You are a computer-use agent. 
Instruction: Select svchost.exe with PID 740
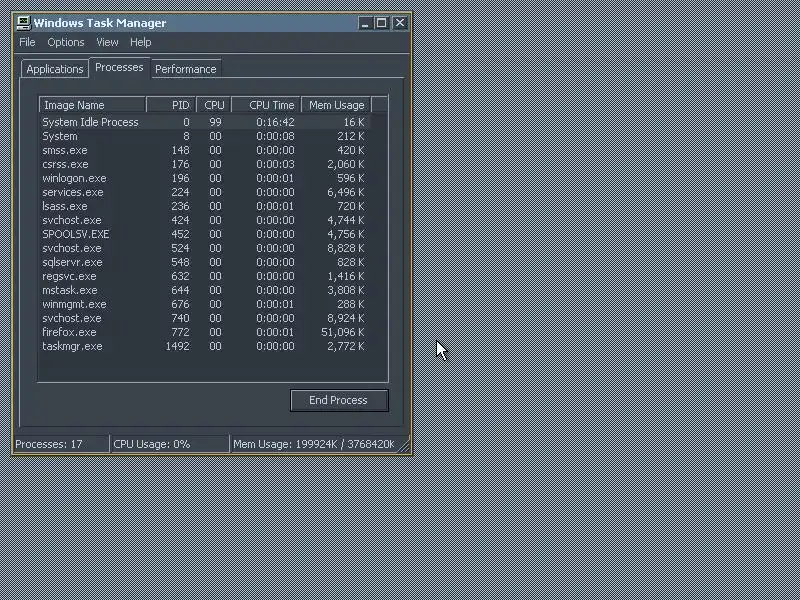coord(205,318)
